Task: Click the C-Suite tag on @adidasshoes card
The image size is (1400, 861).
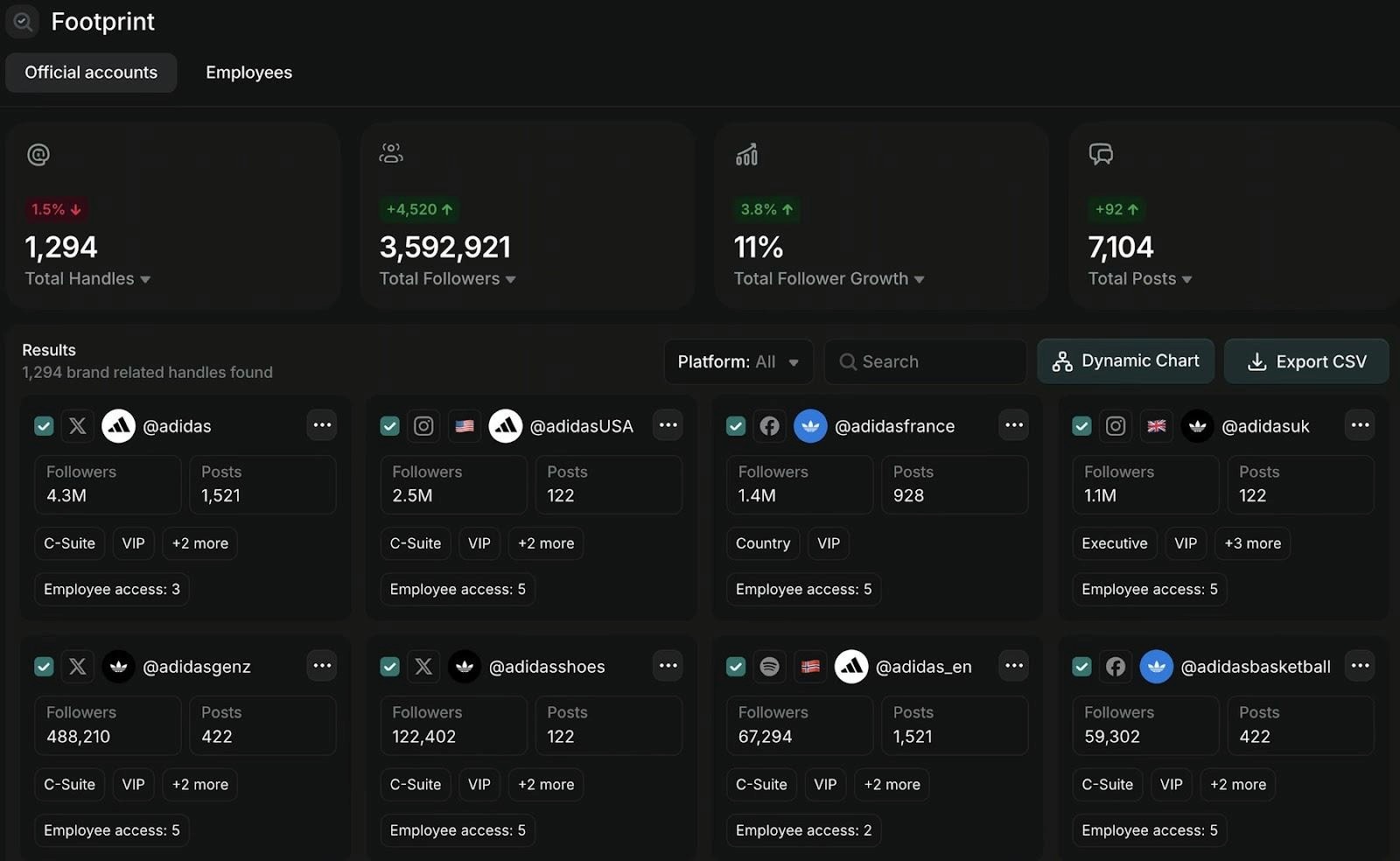Action: click(416, 785)
